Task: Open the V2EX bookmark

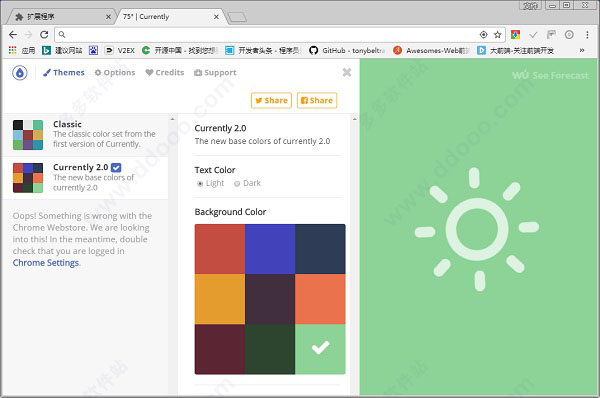Action: [120, 50]
